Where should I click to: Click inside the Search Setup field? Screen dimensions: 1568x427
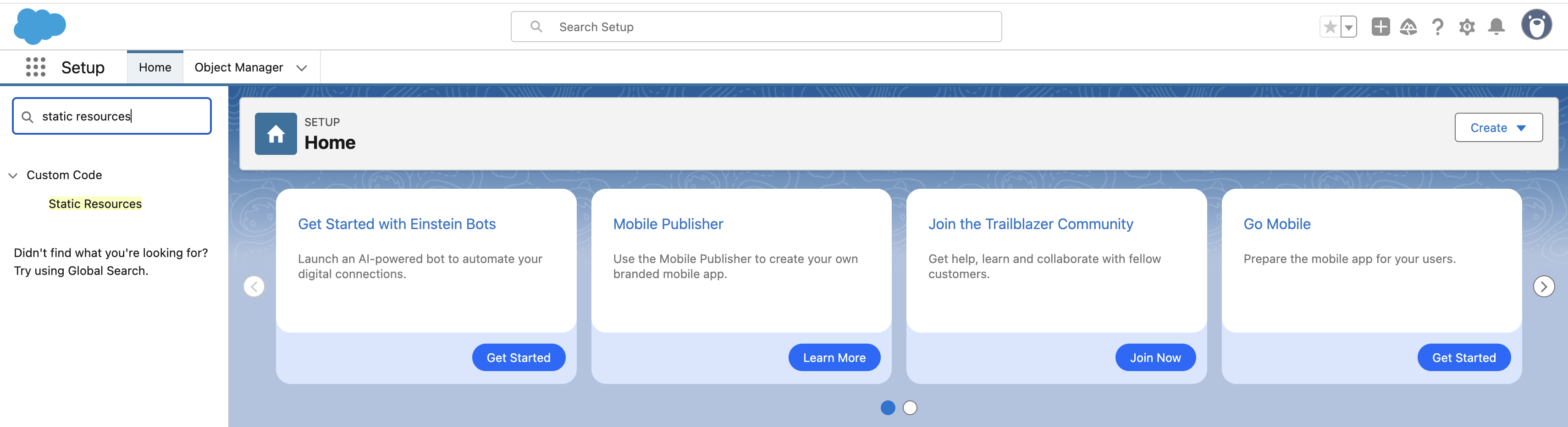coord(755,27)
